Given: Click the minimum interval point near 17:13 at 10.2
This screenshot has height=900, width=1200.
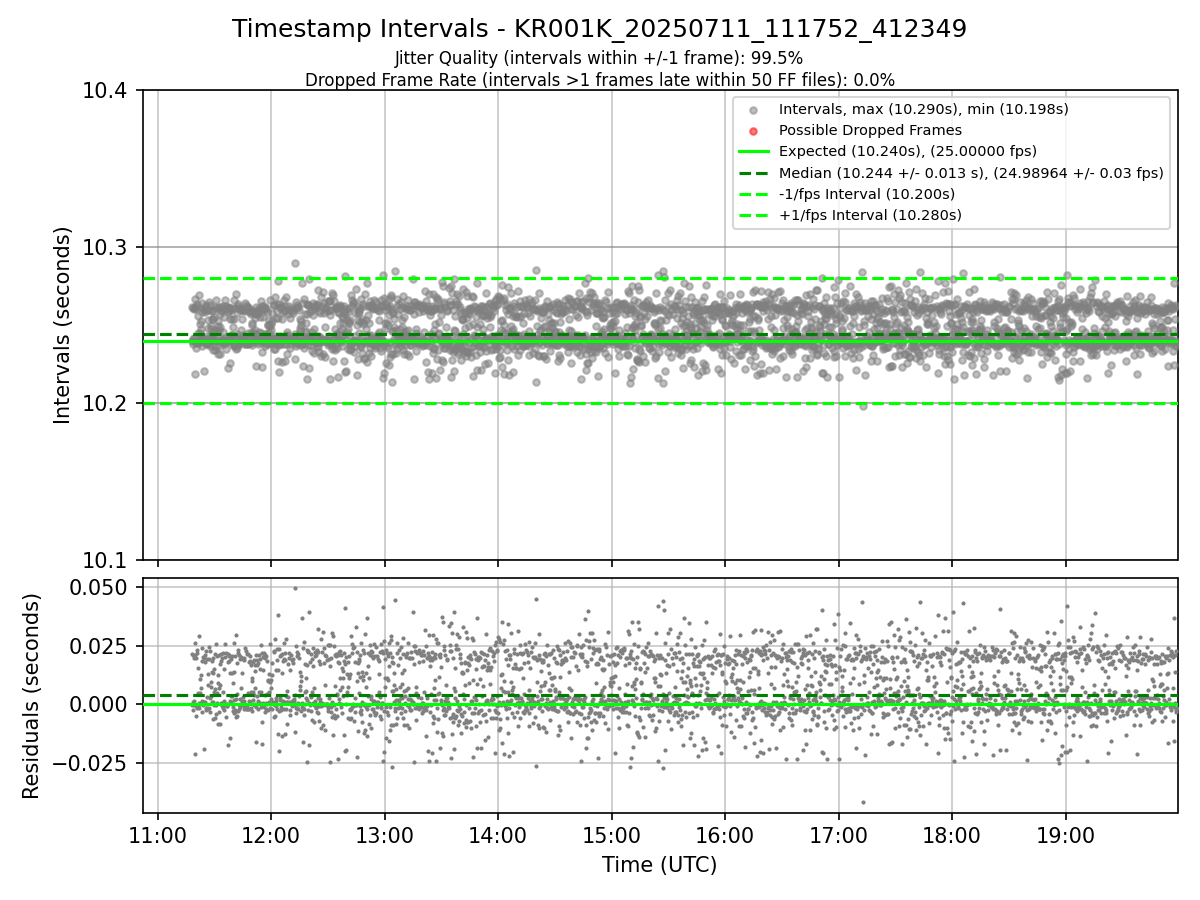Looking at the screenshot, I should coord(863,406).
